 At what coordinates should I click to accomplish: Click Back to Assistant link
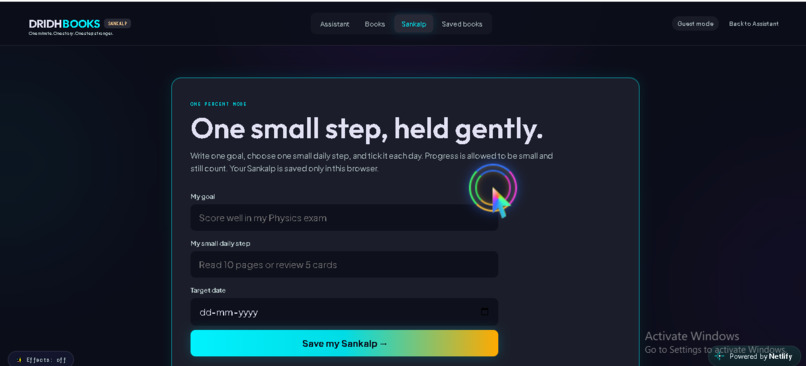click(754, 24)
